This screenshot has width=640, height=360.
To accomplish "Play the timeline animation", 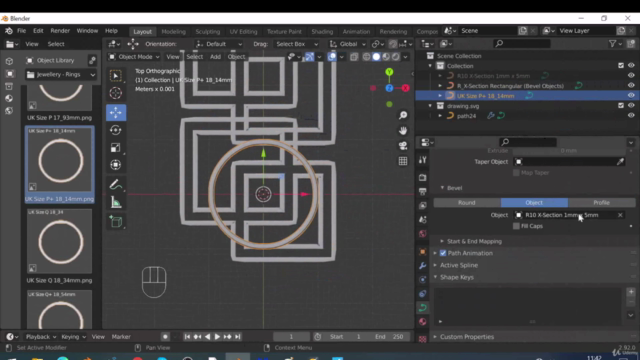I will (x=217, y=337).
